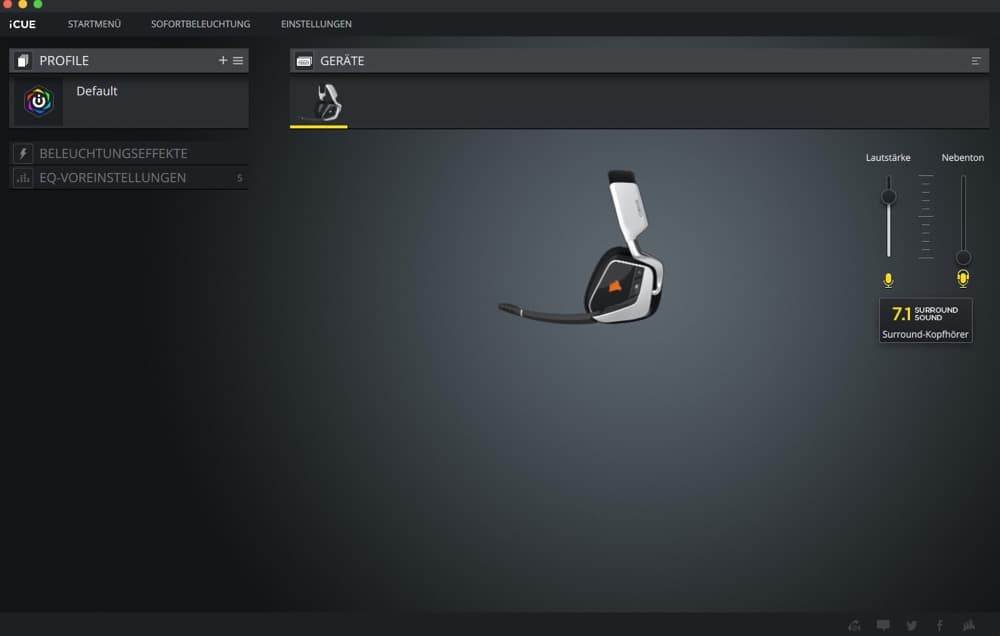Viewport: 1000px width, 636px height.
Task: Open the profile list menu icon
Action: (x=238, y=61)
